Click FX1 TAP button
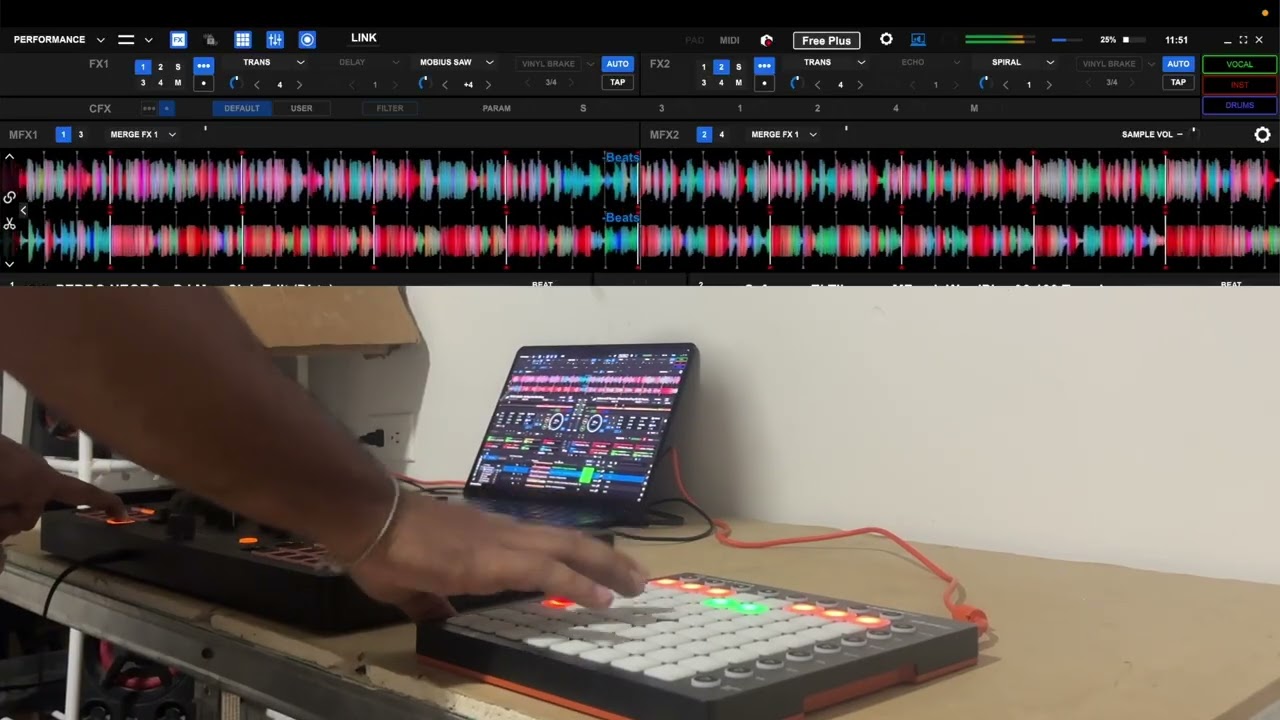Image resolution: width=1280 pixels, height=720 pixels. coord(618,82)
